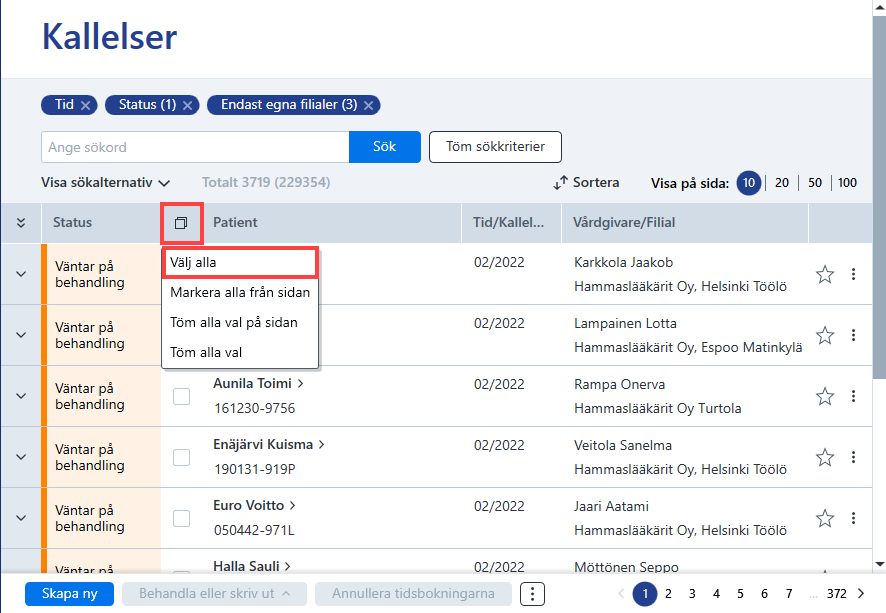This screenshot has height=613, width=886.
Task: Expand Visa sökalternativ search options
Action: tap(105, 182)
